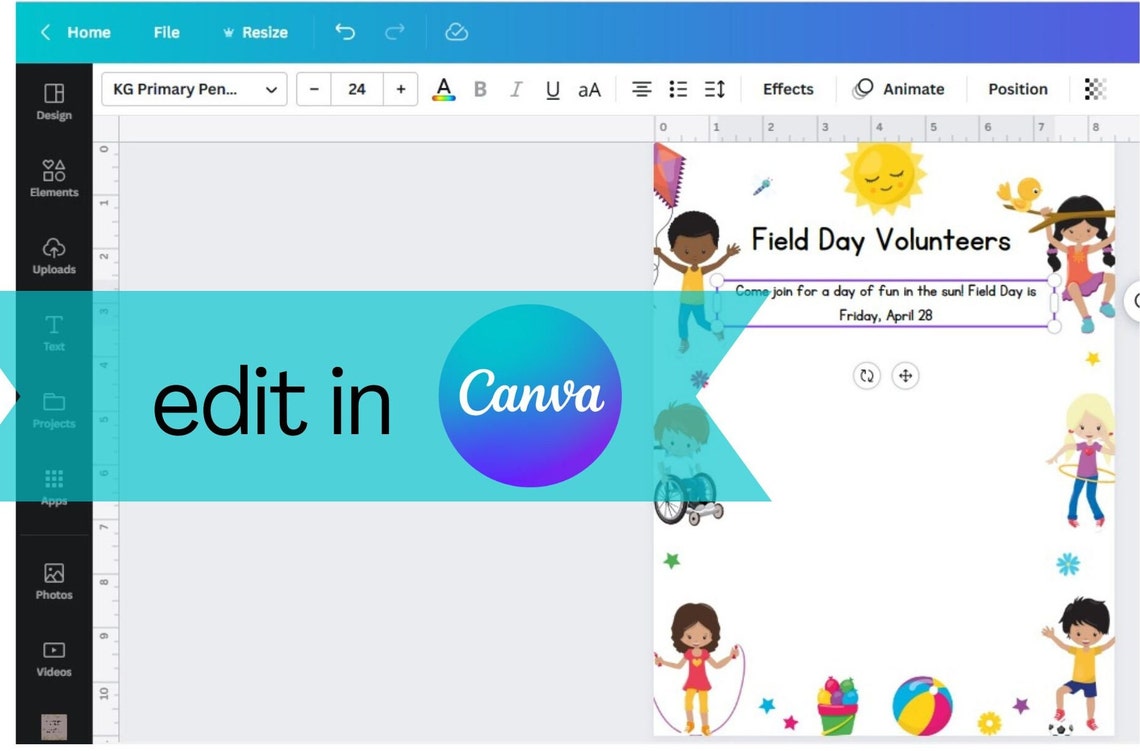Toggle underline formatting
The image size is (1140, 751).
[552, 89]
